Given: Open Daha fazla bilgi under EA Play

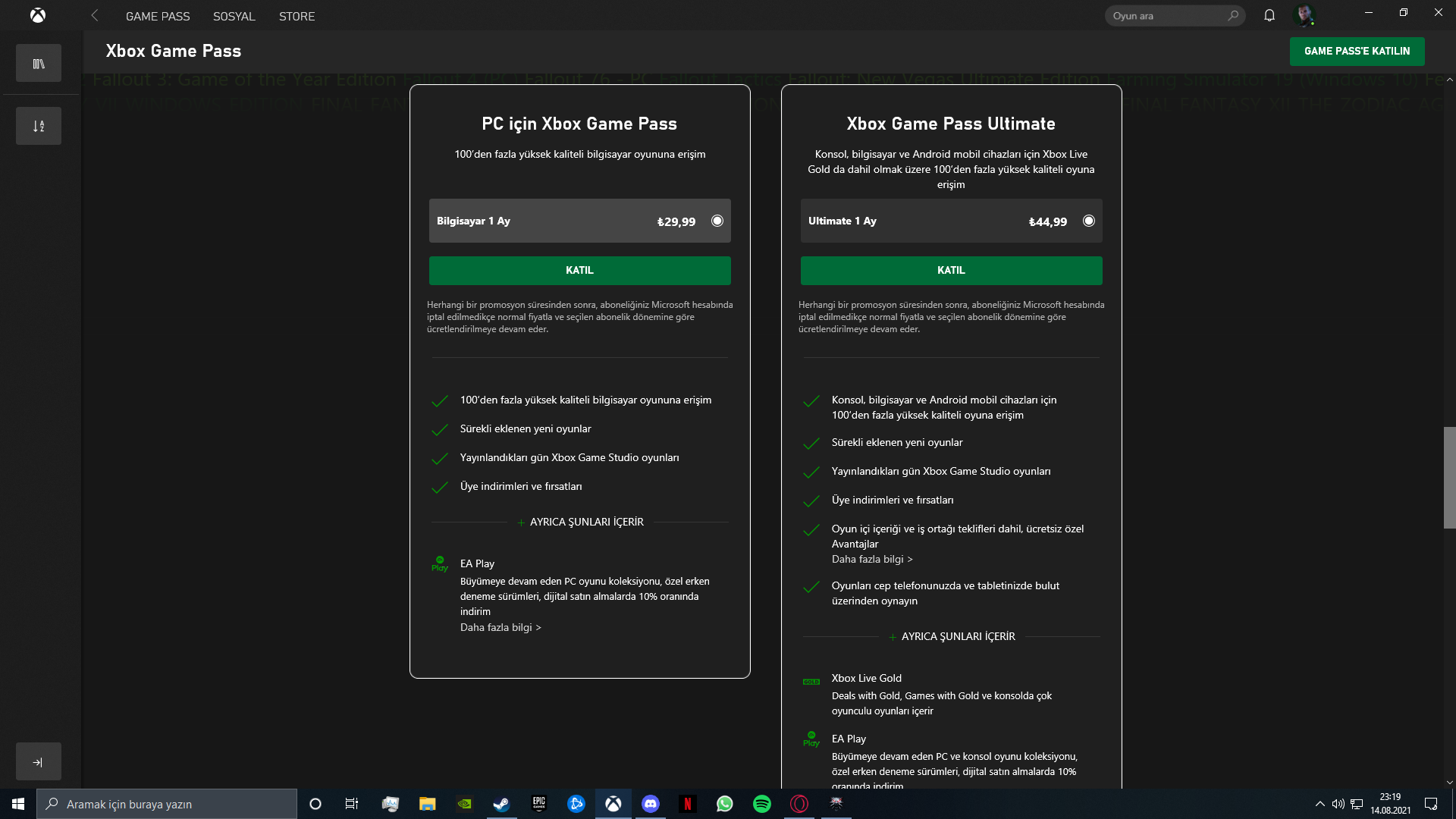Looking at the screenshot, I should point(500,627).
